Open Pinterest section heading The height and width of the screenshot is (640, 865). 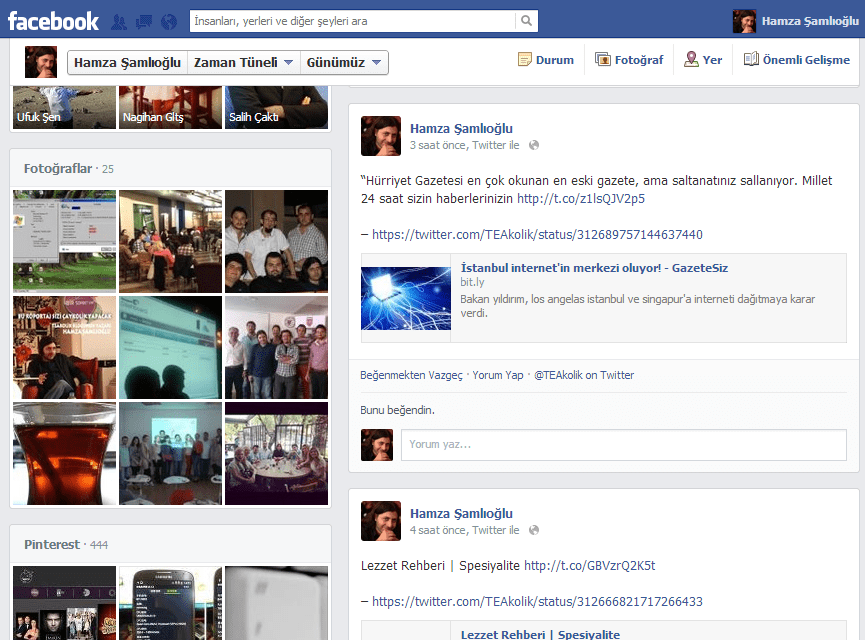[52, 545]
